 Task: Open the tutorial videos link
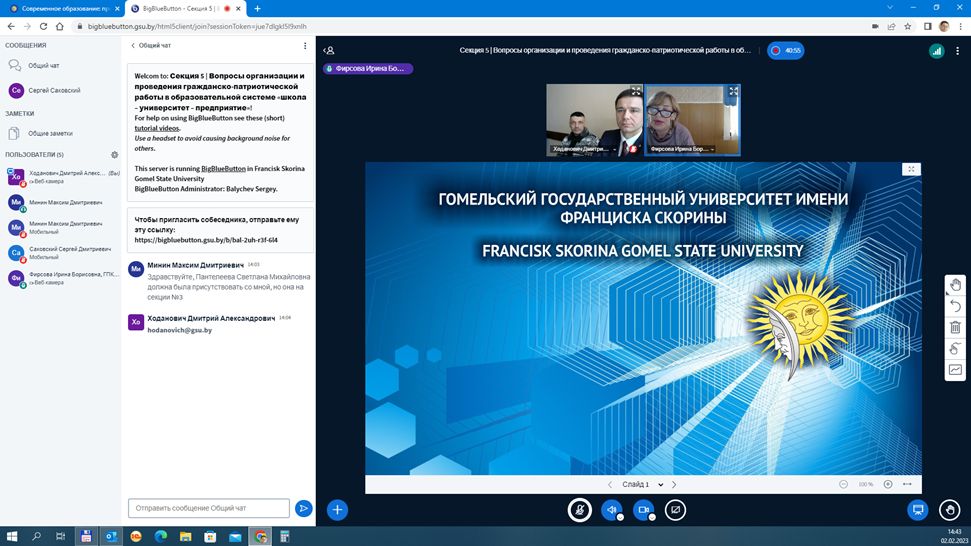[157, 128]
